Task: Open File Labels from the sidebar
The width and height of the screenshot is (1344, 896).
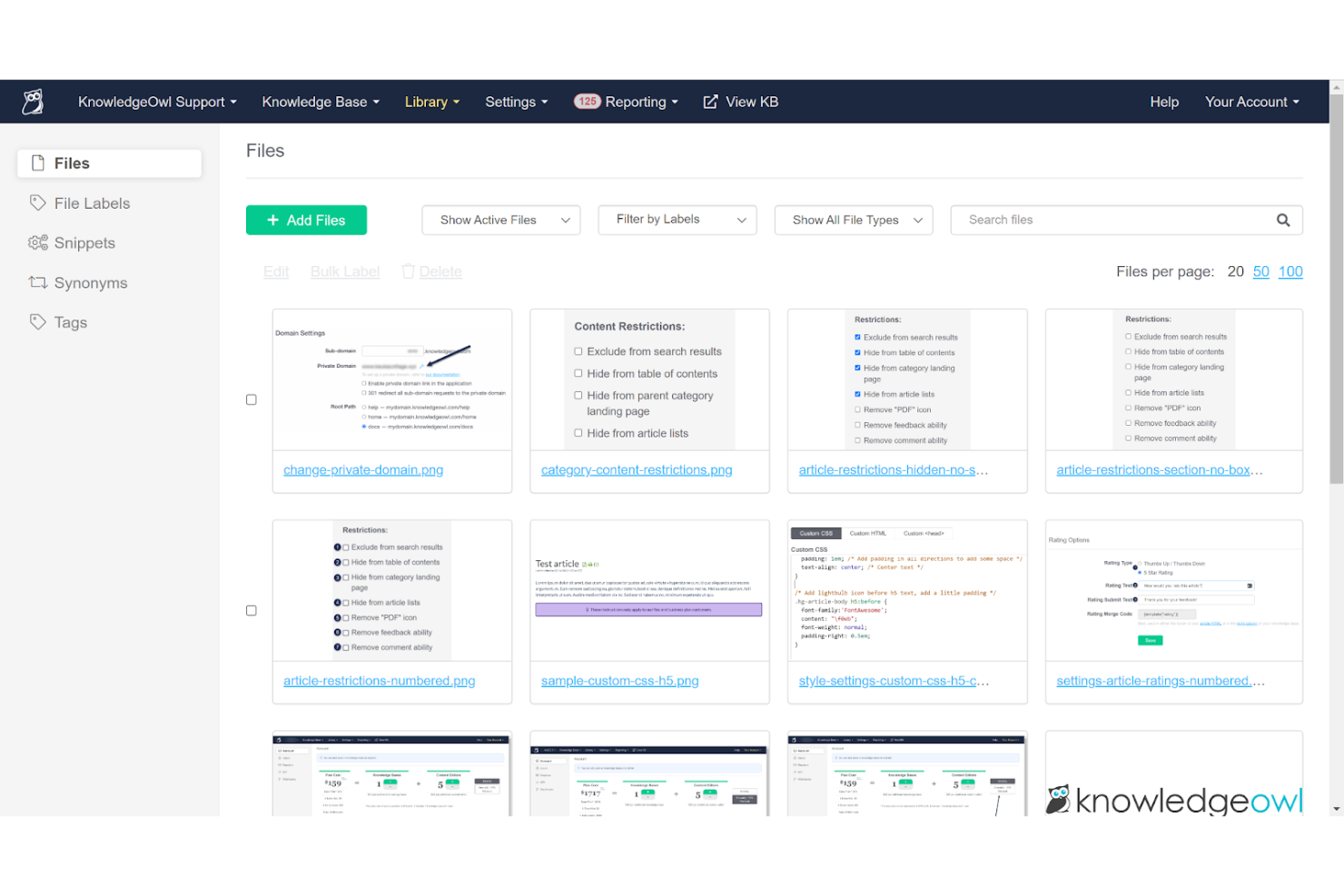Action: point(37,202)
